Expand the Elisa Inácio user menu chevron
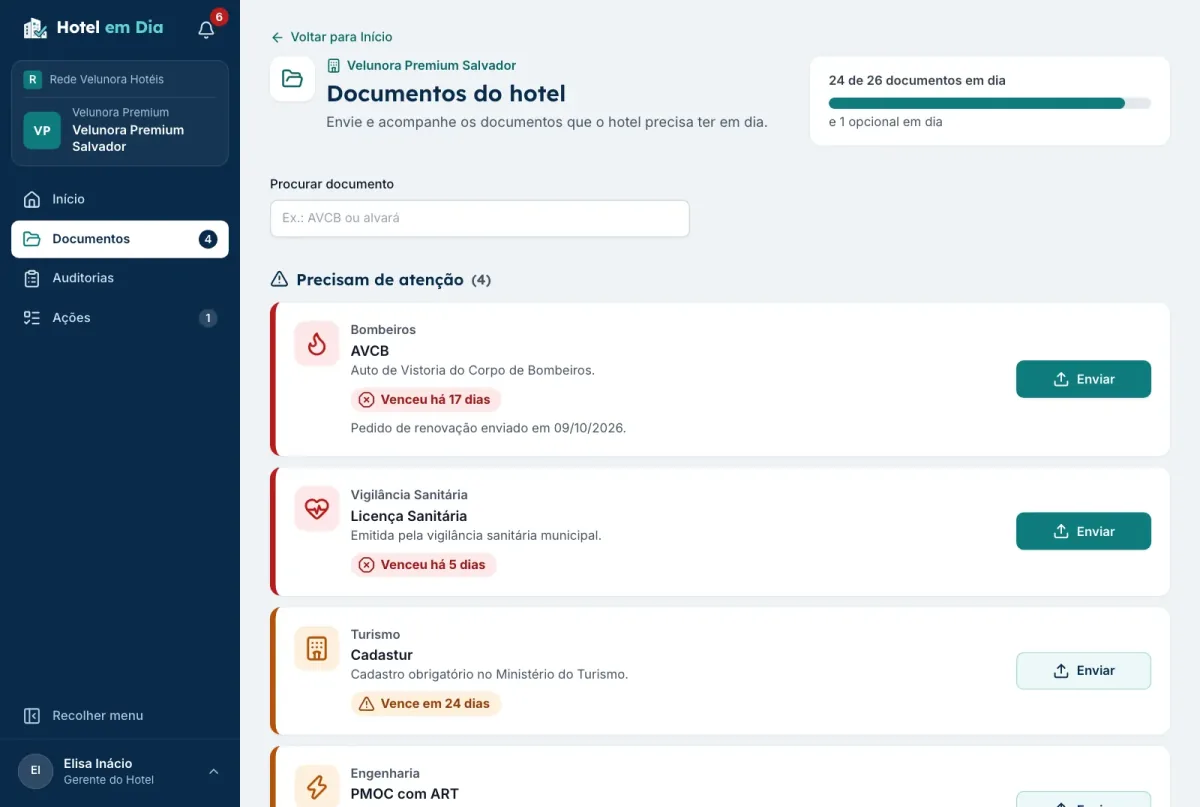 click(213, 771)
